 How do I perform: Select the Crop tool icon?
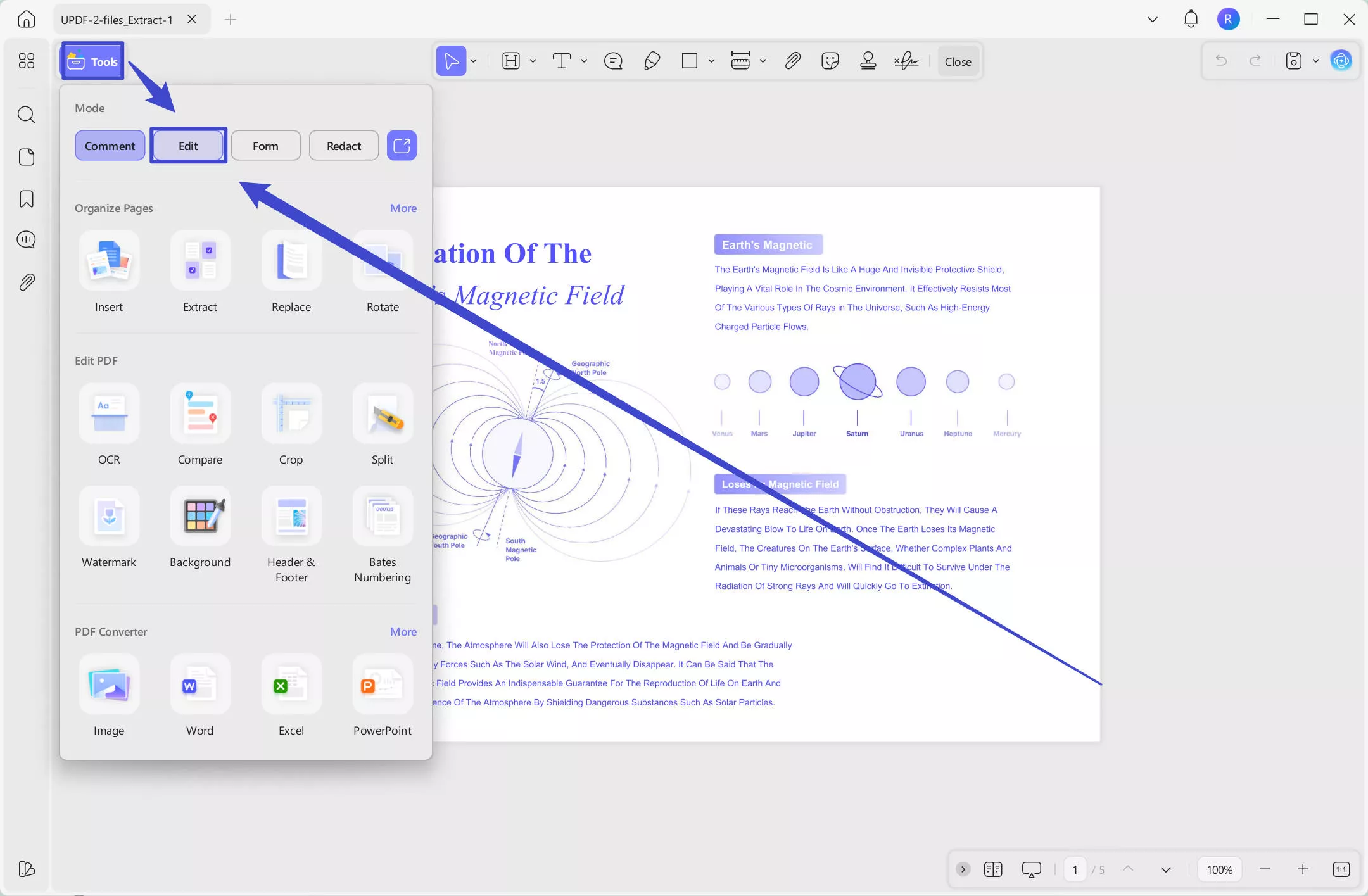tap(291, 414)
